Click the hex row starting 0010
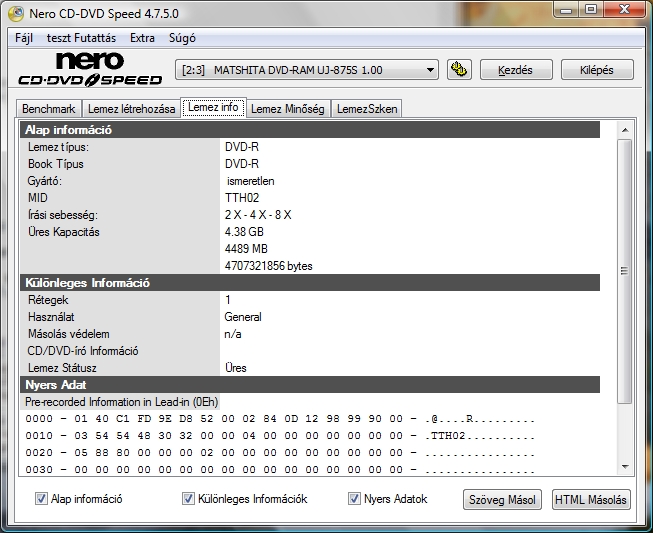Image resolution: width=653 pixels, height=533 pixels. (280, 436)
